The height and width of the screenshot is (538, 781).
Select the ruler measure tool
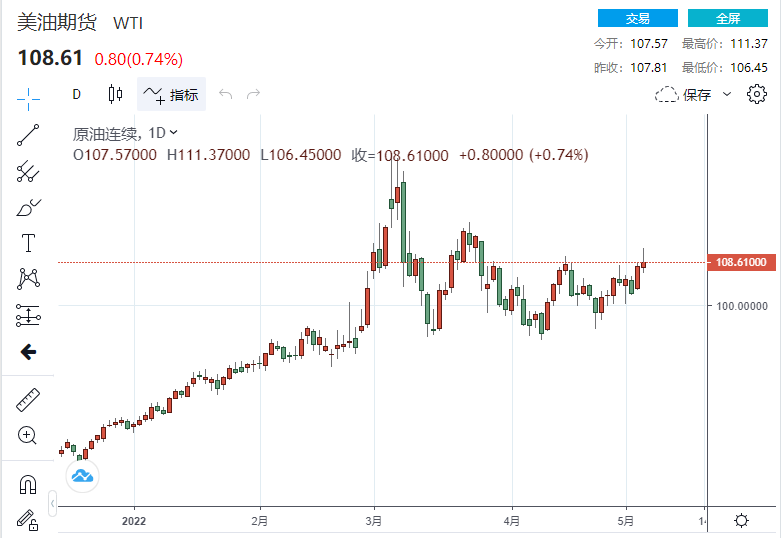click(x=28, y=400)
